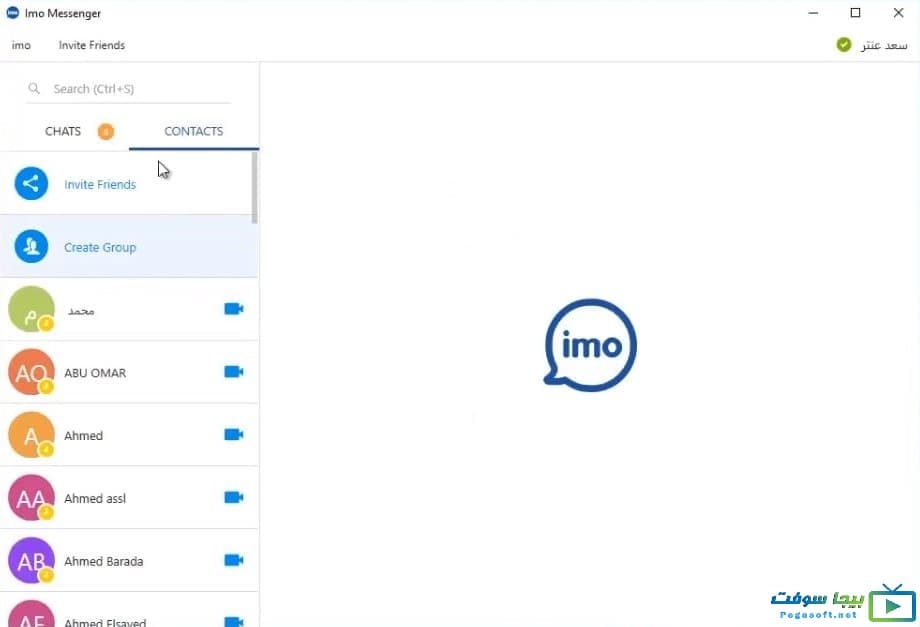This screenshot has width=920, height=627.
Task: Start video call with محمد
Action: coord(234,309)
